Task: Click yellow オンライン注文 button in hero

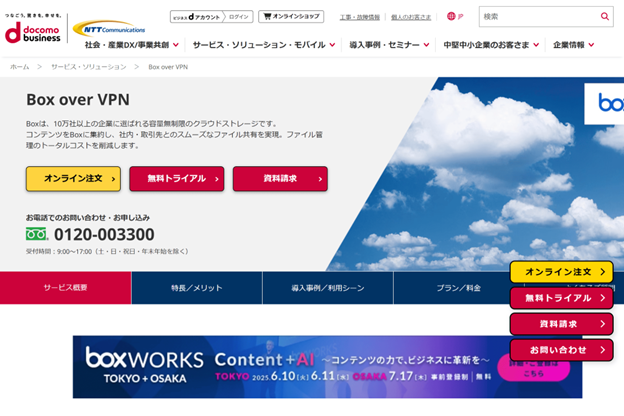Action: tap(73, 179)
